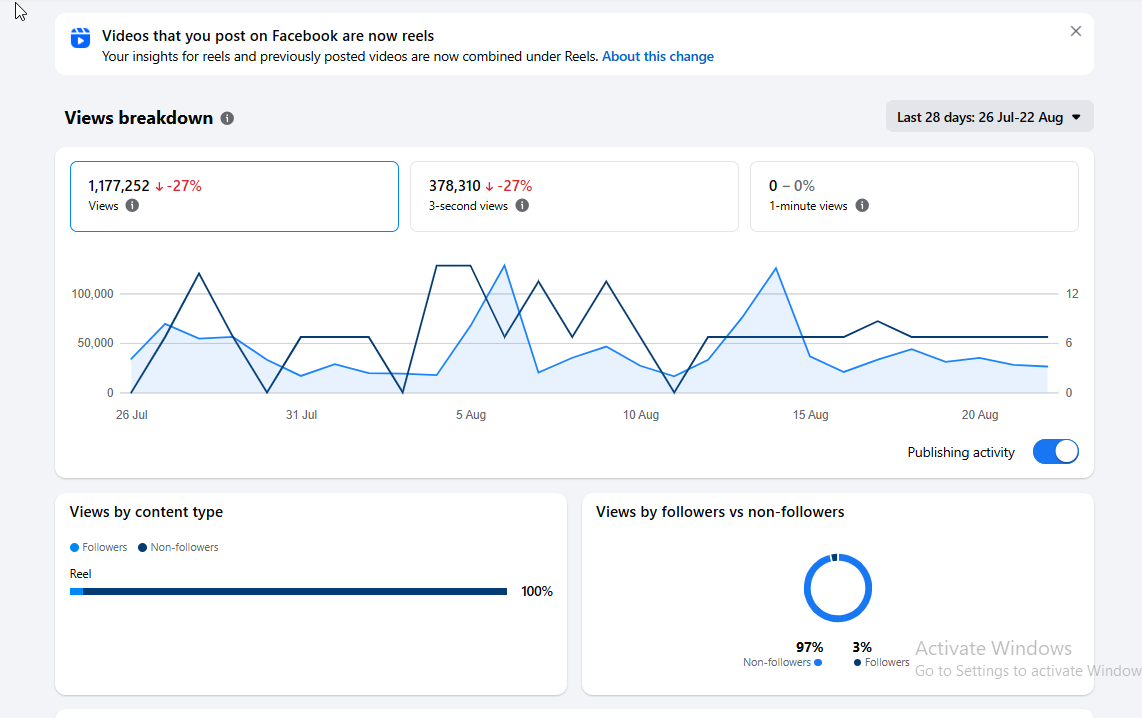
Task: Select the 1-minute views metric card
Action: [914, 197]
